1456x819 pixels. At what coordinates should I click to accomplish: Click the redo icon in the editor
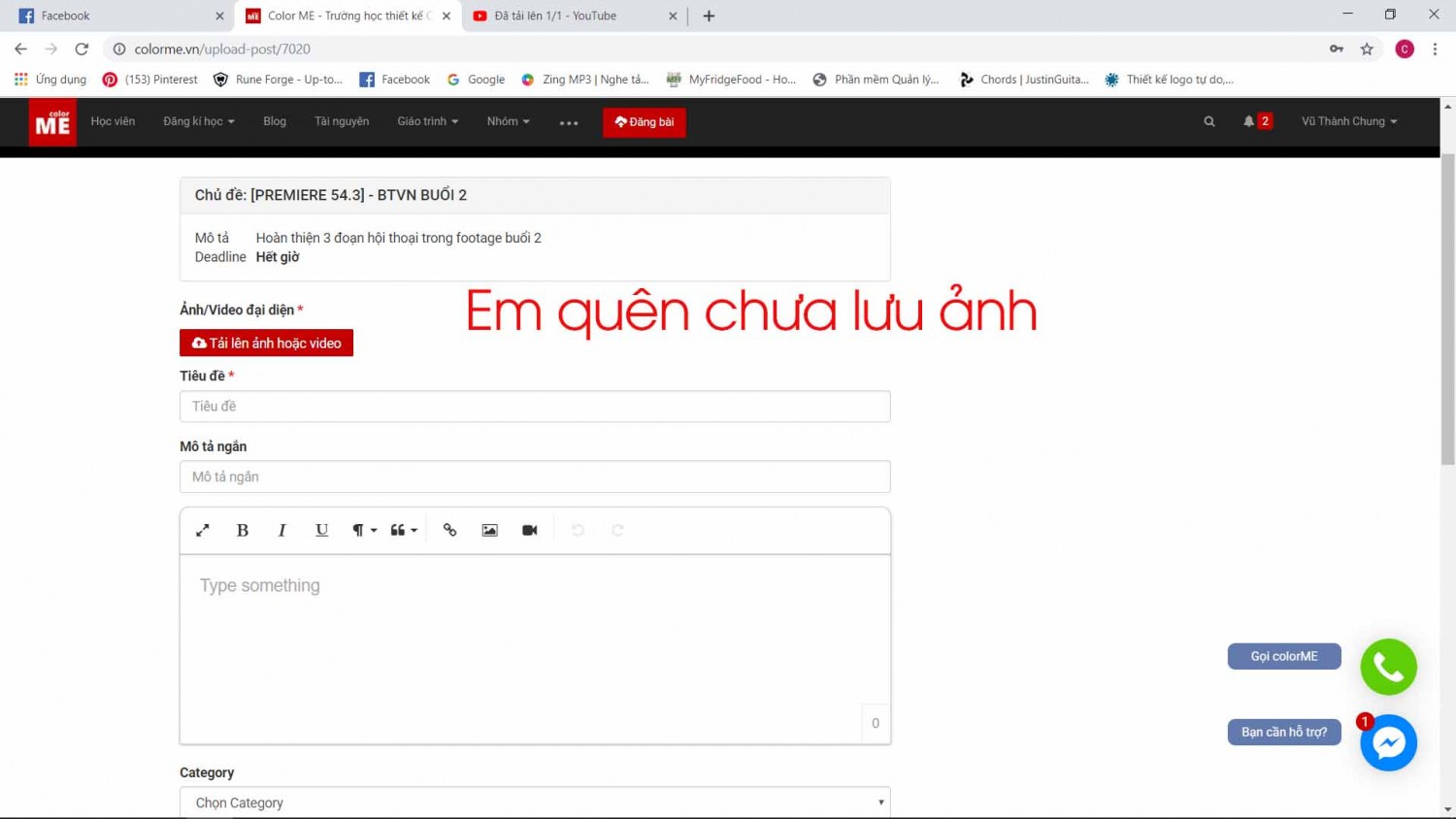(617, 530)
